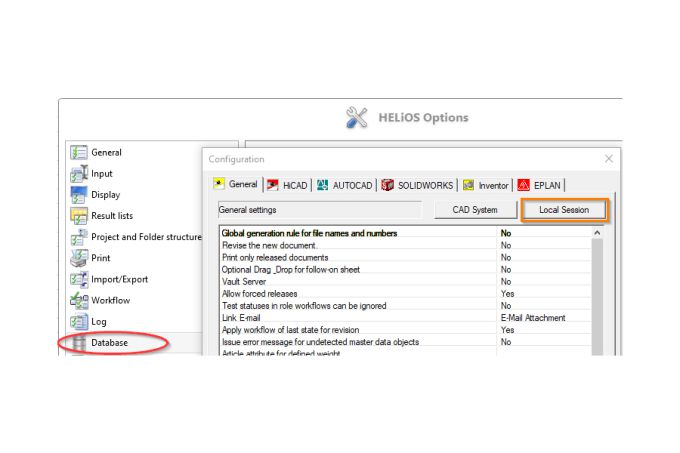Click the Input options icon
The image size is (680, 453).
[79, 174]
